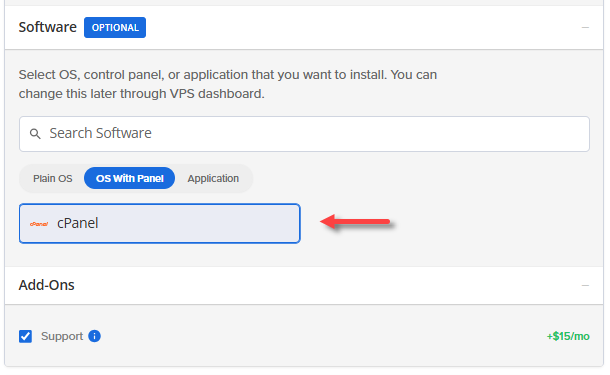Uncheck the Support add-on checkbox

(x=25, y=336)
